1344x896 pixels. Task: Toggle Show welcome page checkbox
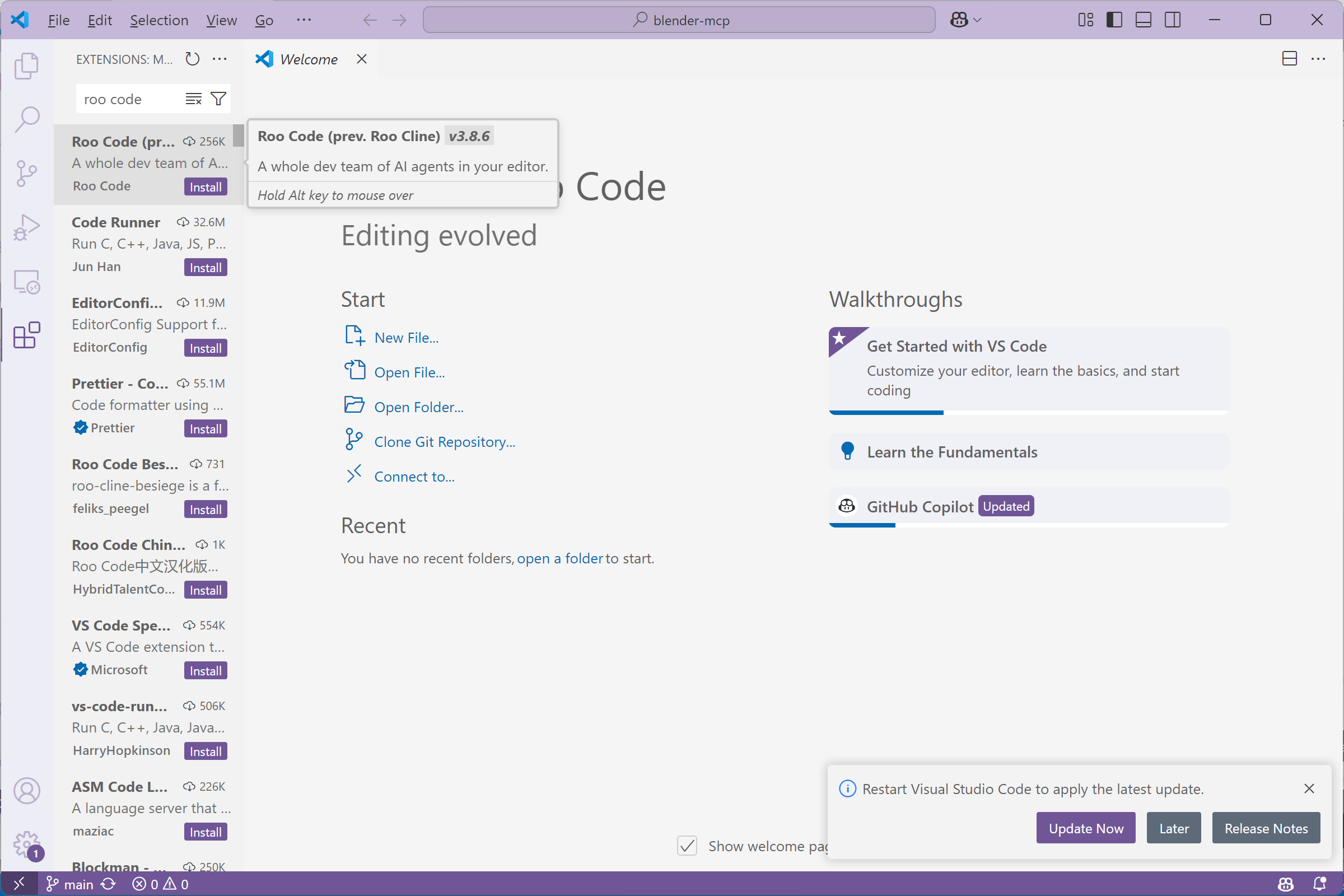click(688, 845)
